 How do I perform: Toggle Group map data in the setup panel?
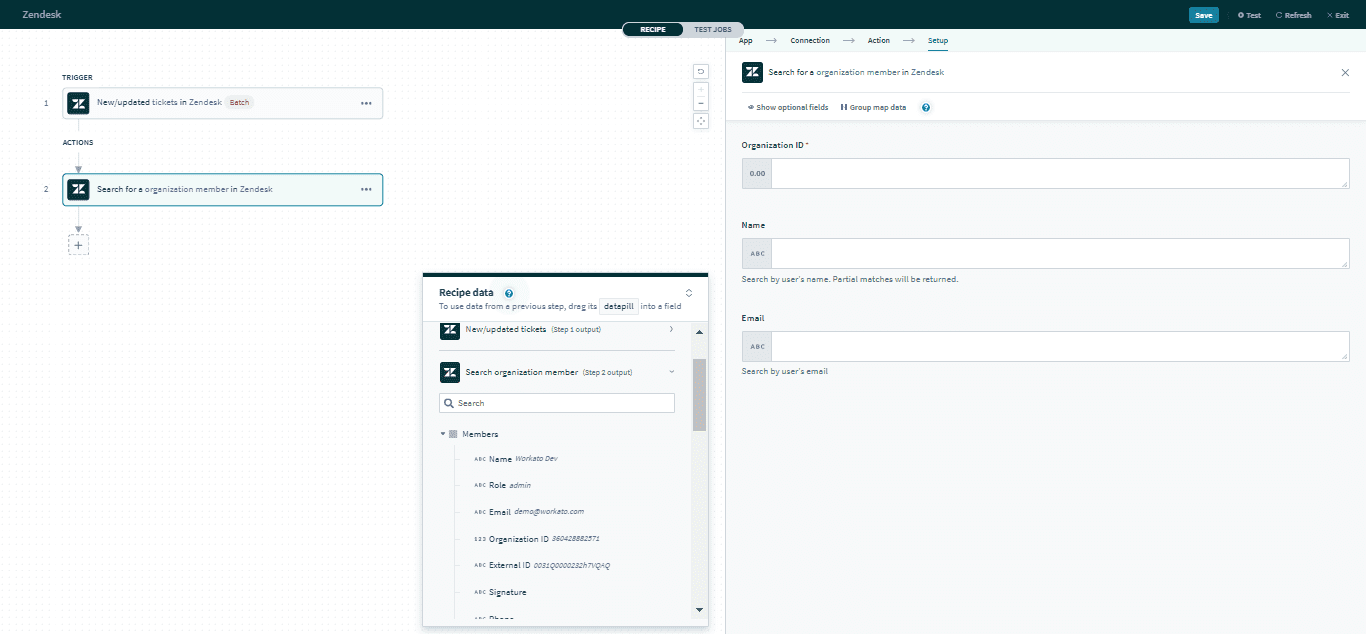(872, 107)
